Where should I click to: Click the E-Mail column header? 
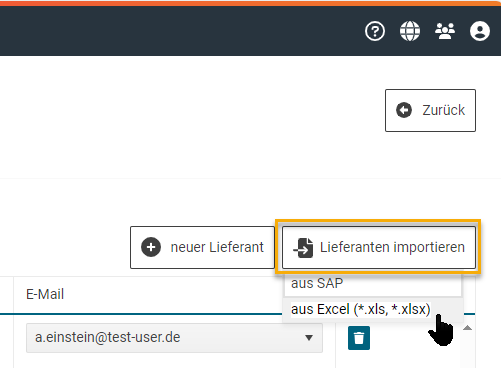click(45, 294)
